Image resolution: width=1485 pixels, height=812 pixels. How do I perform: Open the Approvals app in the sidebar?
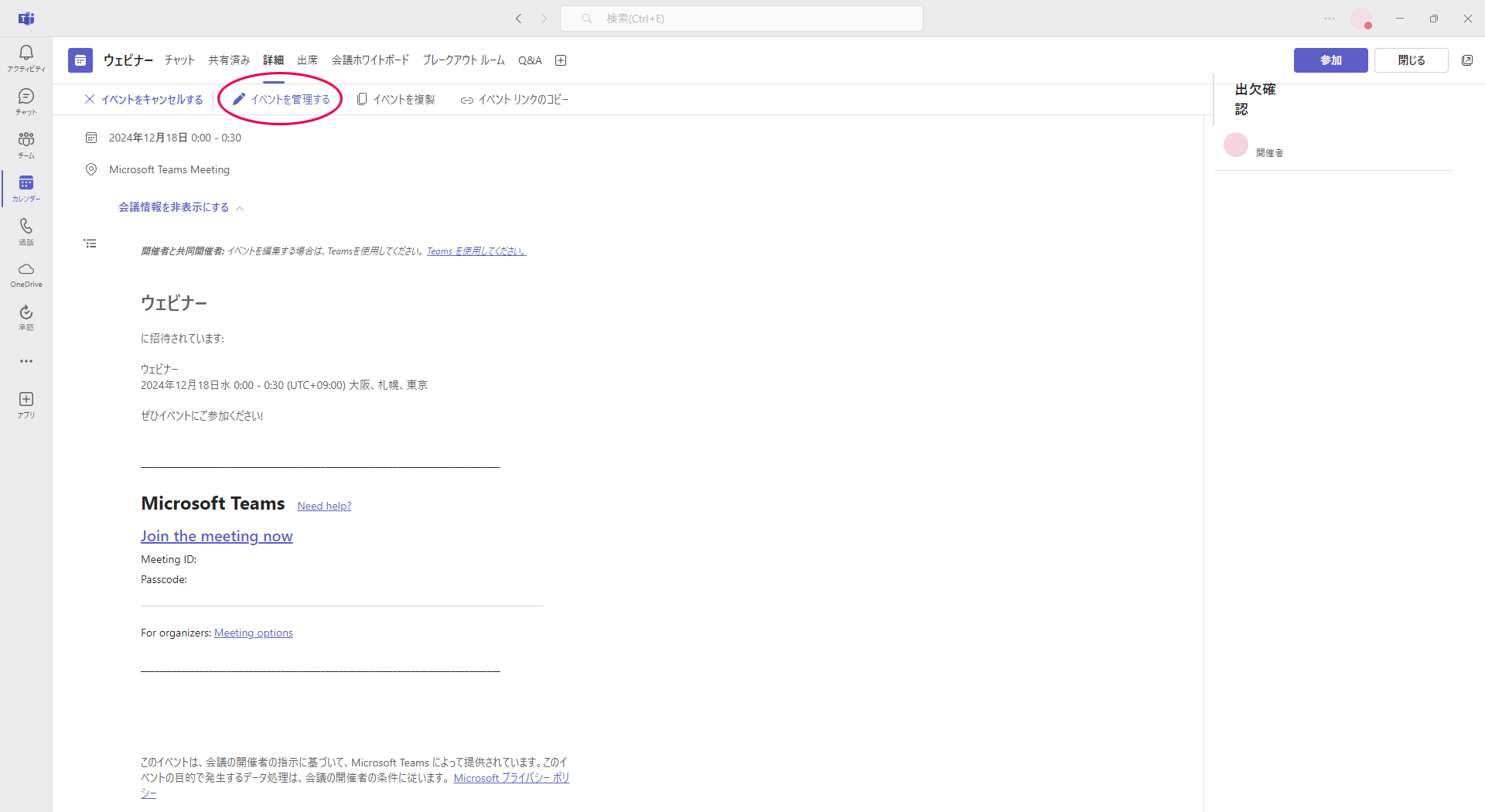click(26, 317)
